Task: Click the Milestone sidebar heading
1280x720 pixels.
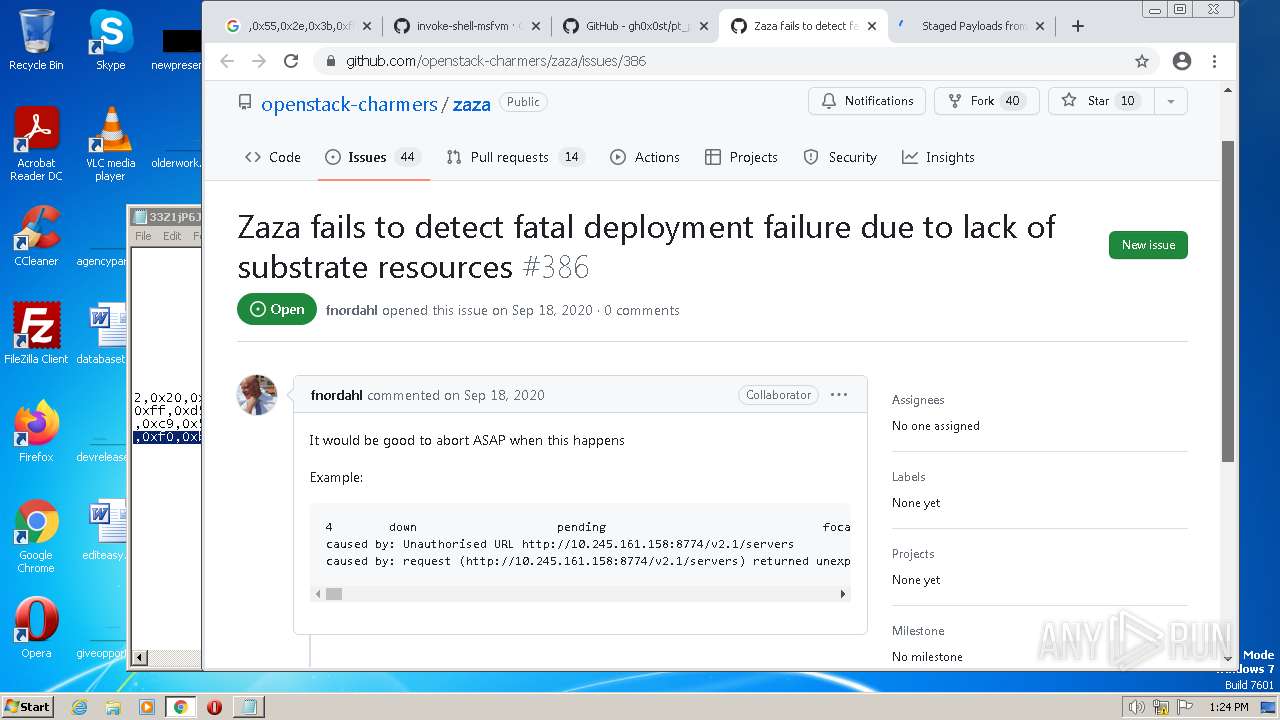Action: (x=918, y=631)
